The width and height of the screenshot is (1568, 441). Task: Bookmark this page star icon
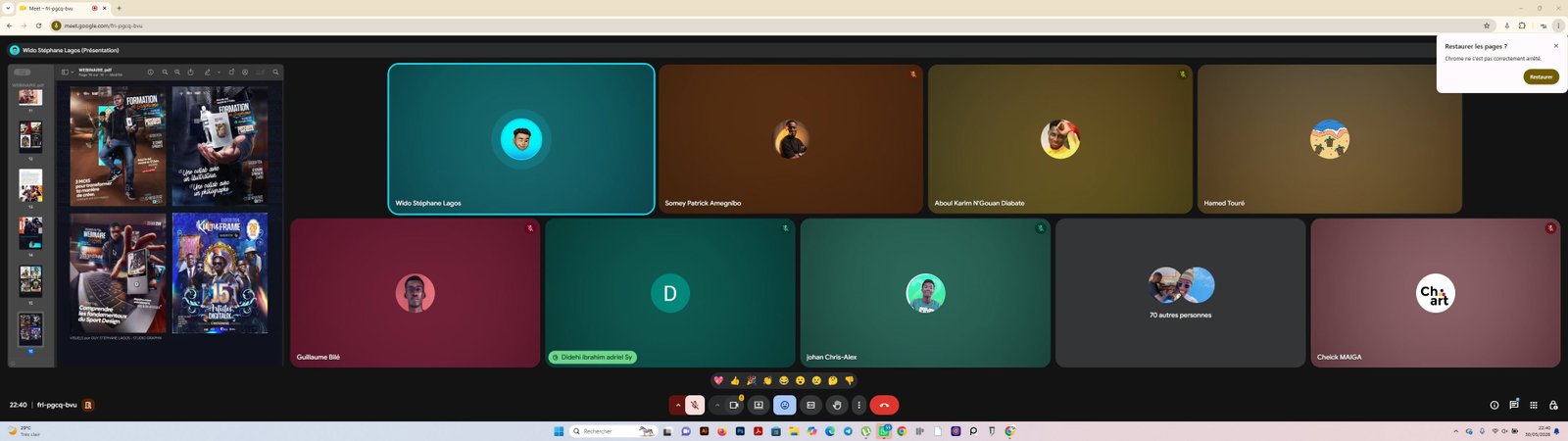pos(1487,25)
